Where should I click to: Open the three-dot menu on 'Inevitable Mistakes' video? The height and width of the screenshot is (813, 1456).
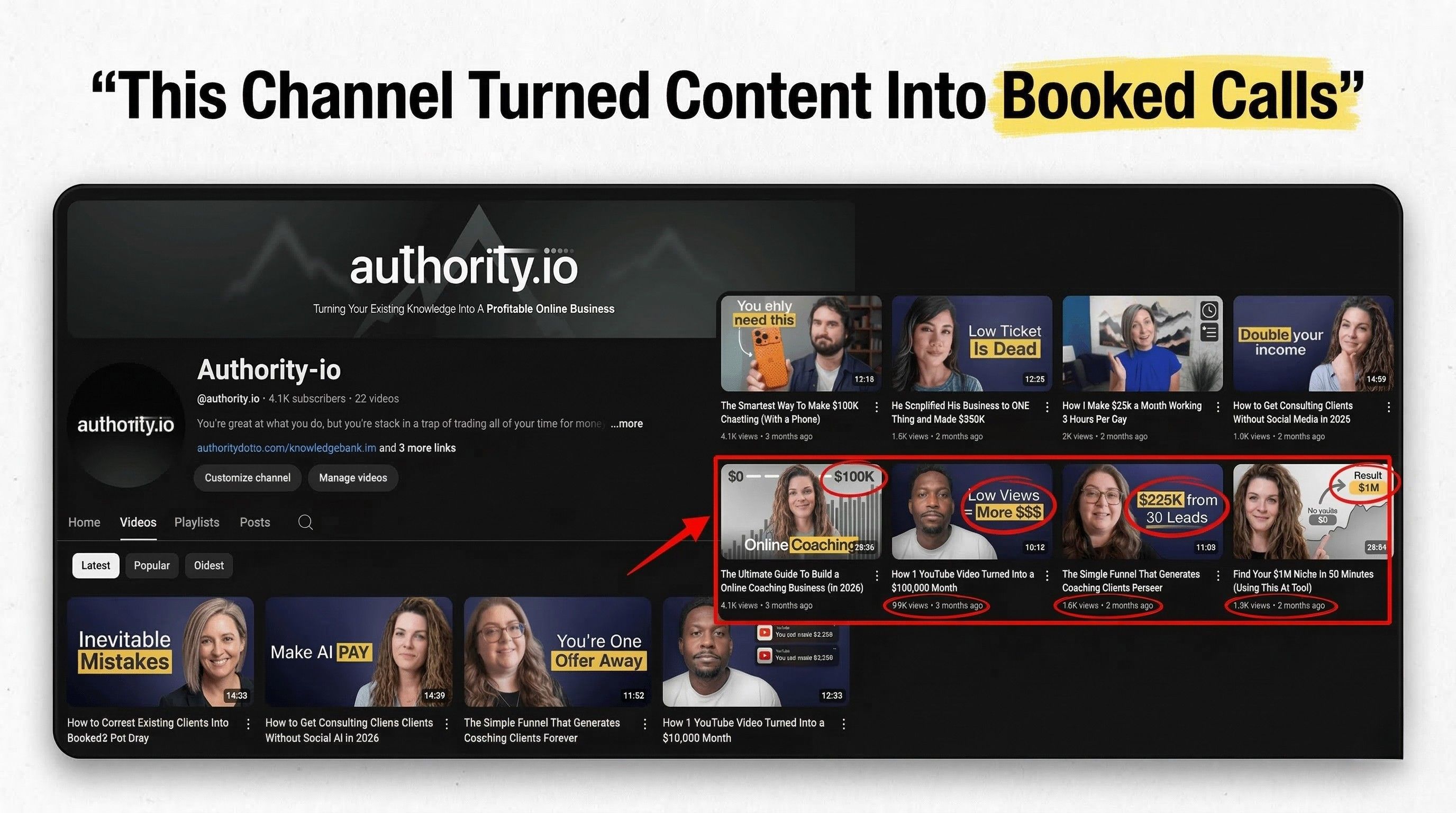pos(248,724)
